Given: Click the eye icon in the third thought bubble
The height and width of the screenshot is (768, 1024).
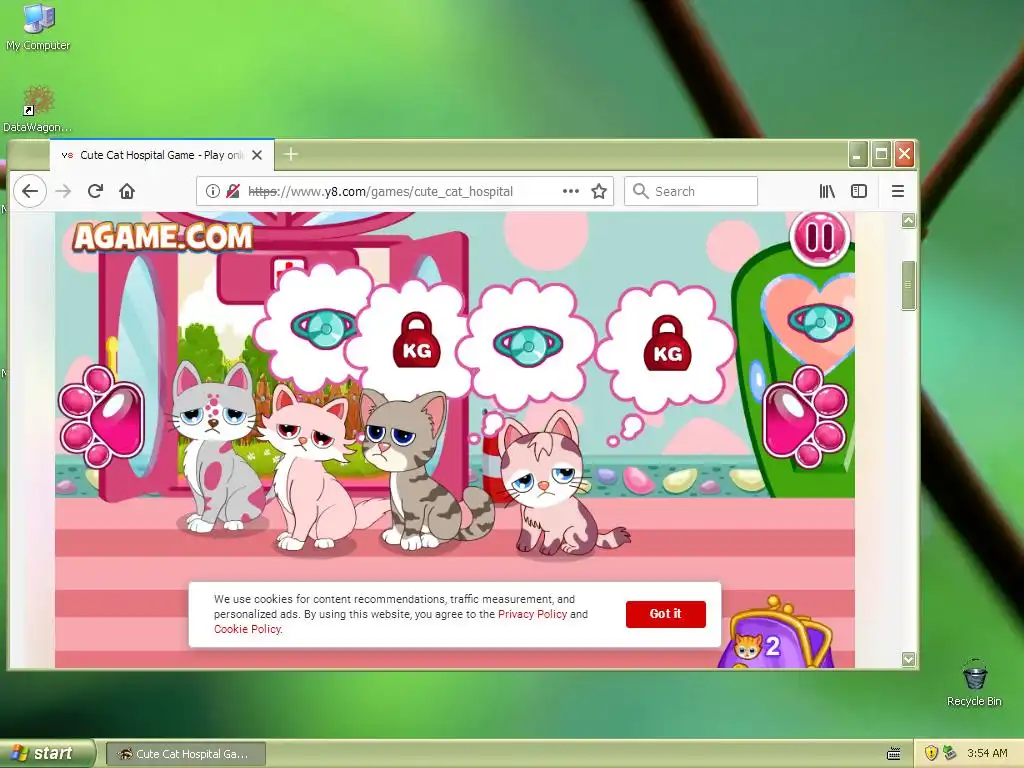Looking at the screenshot, I should point(528,345).
